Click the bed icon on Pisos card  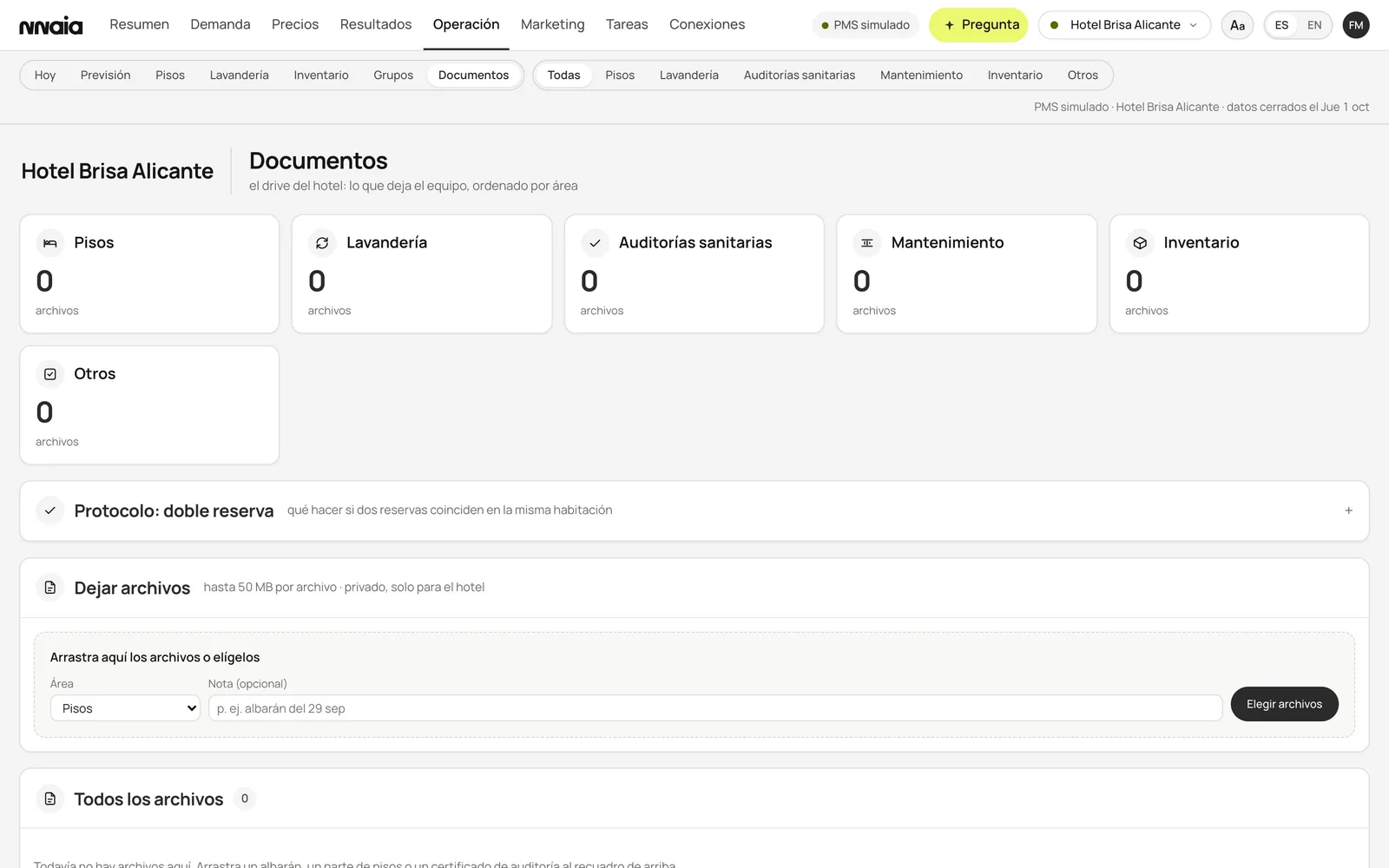click(x=50, y=243)
